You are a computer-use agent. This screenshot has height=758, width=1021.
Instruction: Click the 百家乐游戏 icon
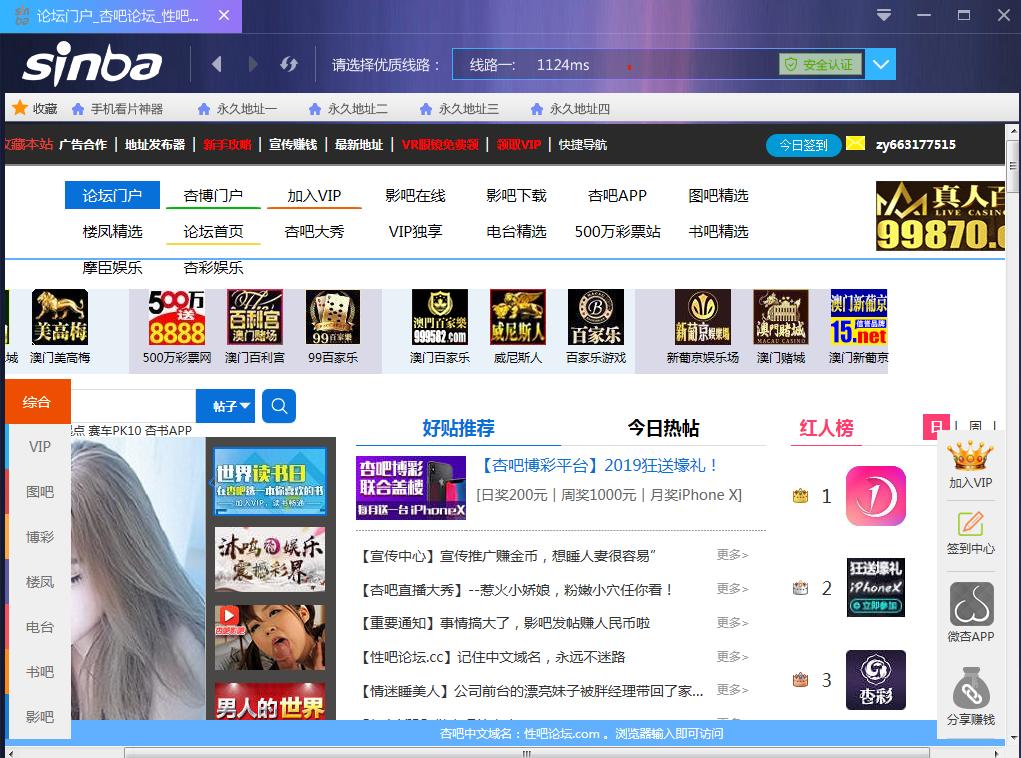point(596,317)
